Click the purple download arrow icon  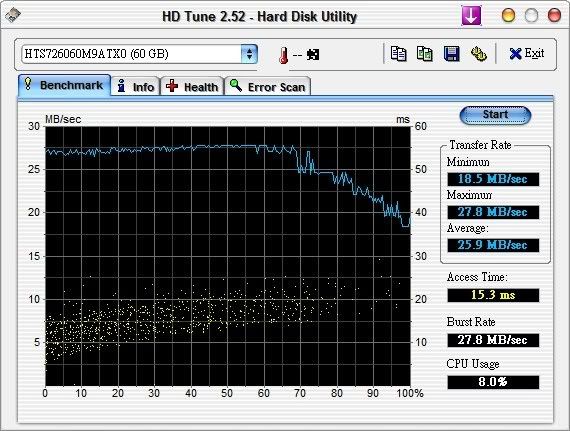coord(471,16)
